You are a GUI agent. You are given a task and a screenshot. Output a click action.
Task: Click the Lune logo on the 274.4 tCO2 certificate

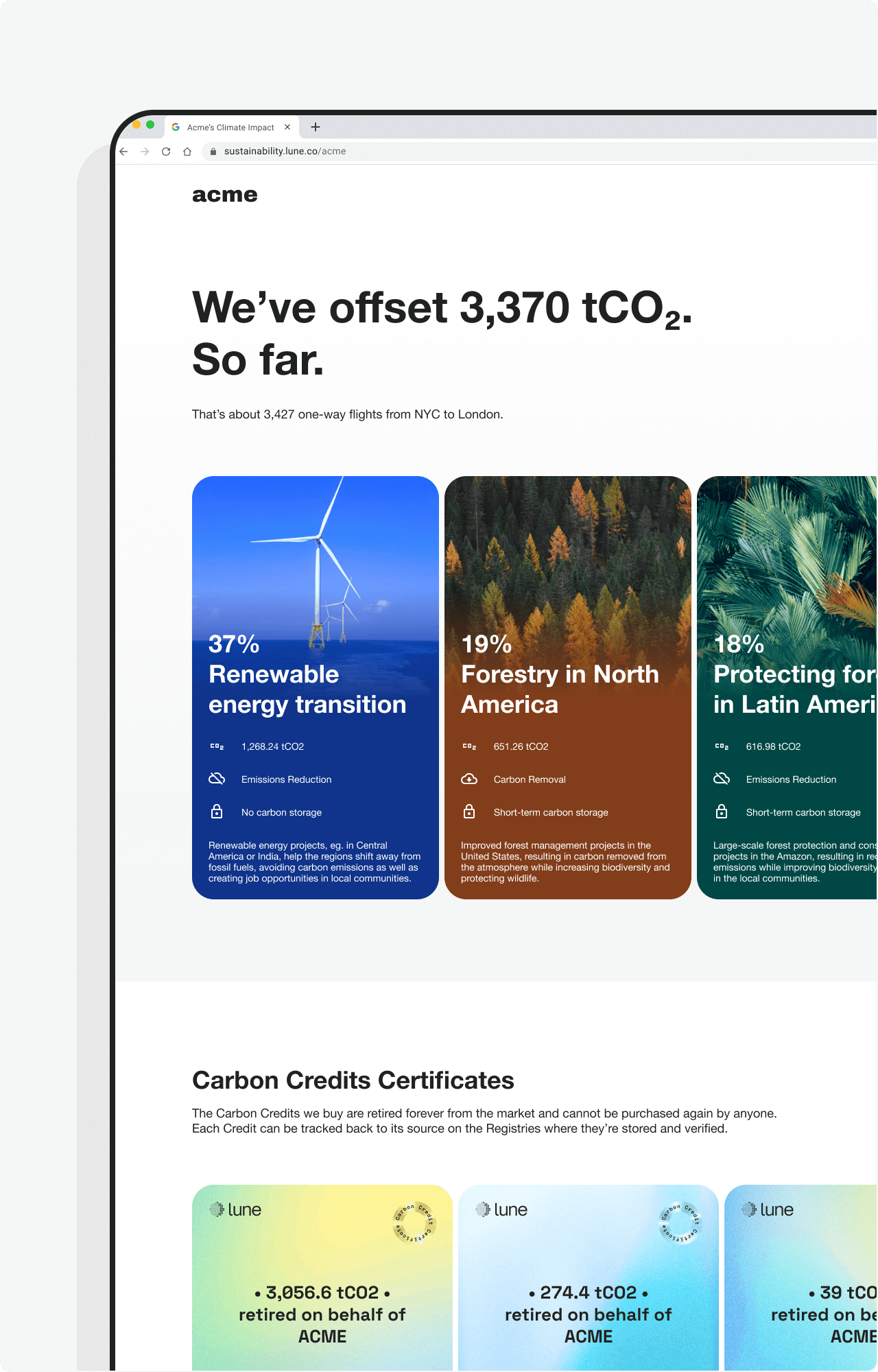pos(503,1210)
